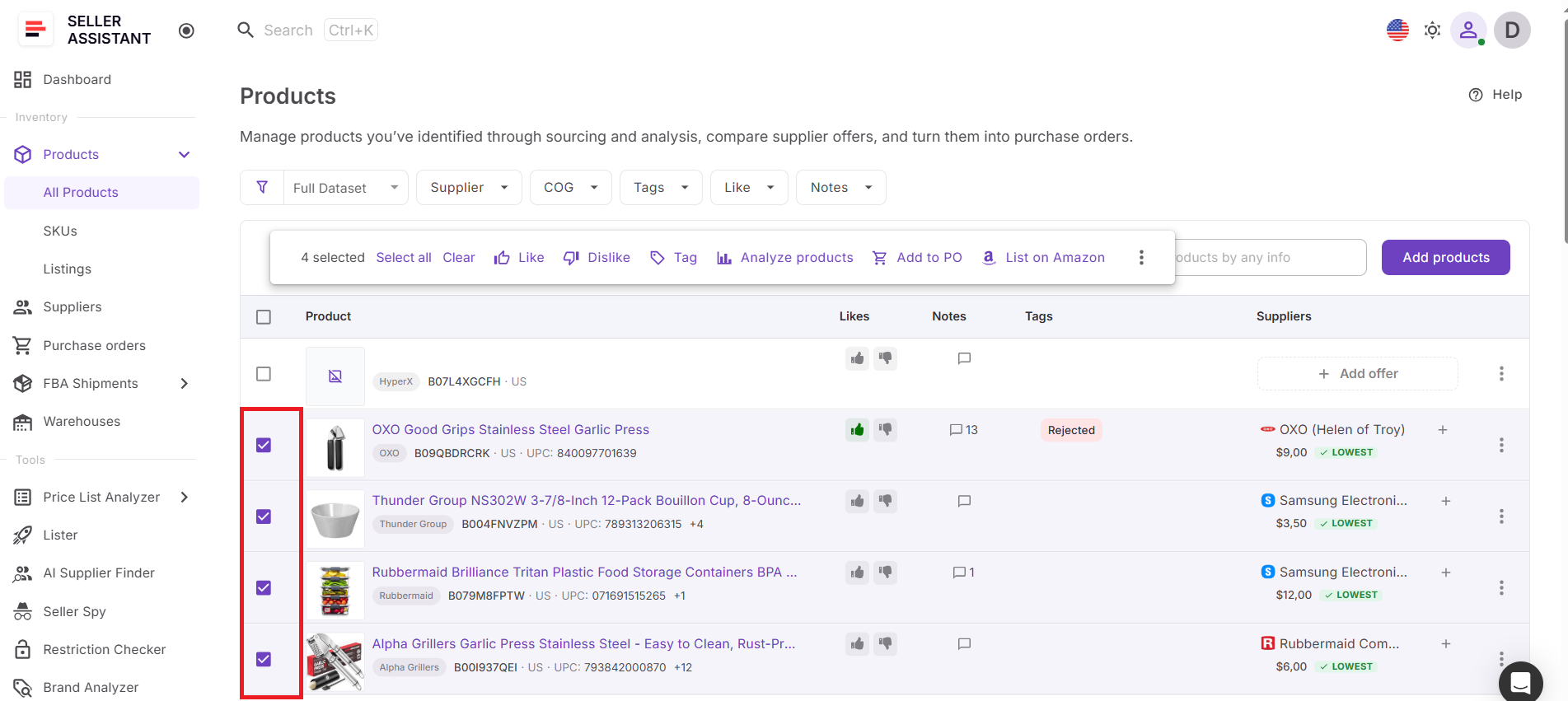
Task: Thumbs down the OXO Garlic Press
Action: [885, 430]
